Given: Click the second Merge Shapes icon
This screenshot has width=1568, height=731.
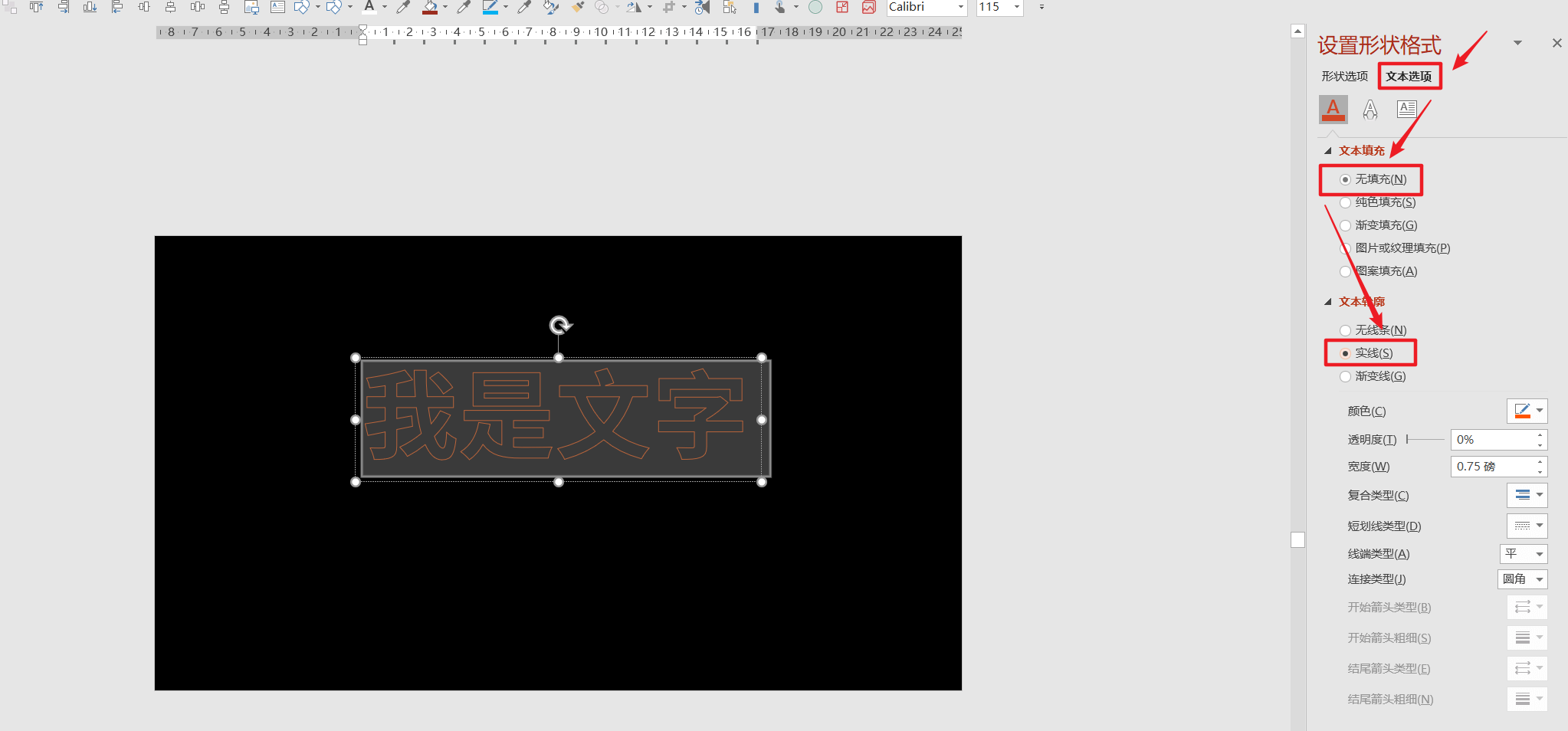Looking at the screenshot, I should point(334,7).
